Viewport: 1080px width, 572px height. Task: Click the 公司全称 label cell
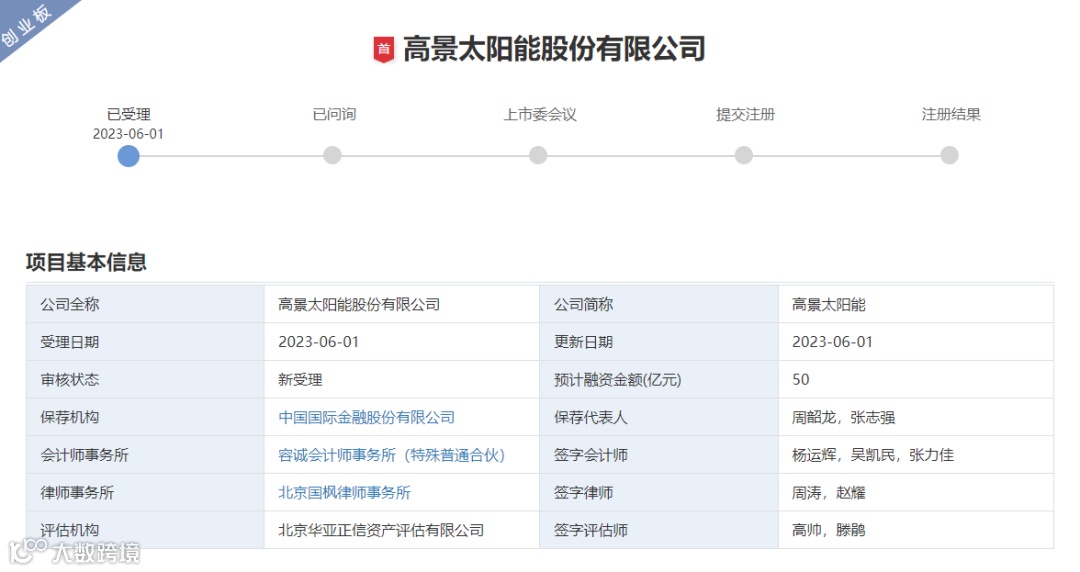tap(145, 304)
